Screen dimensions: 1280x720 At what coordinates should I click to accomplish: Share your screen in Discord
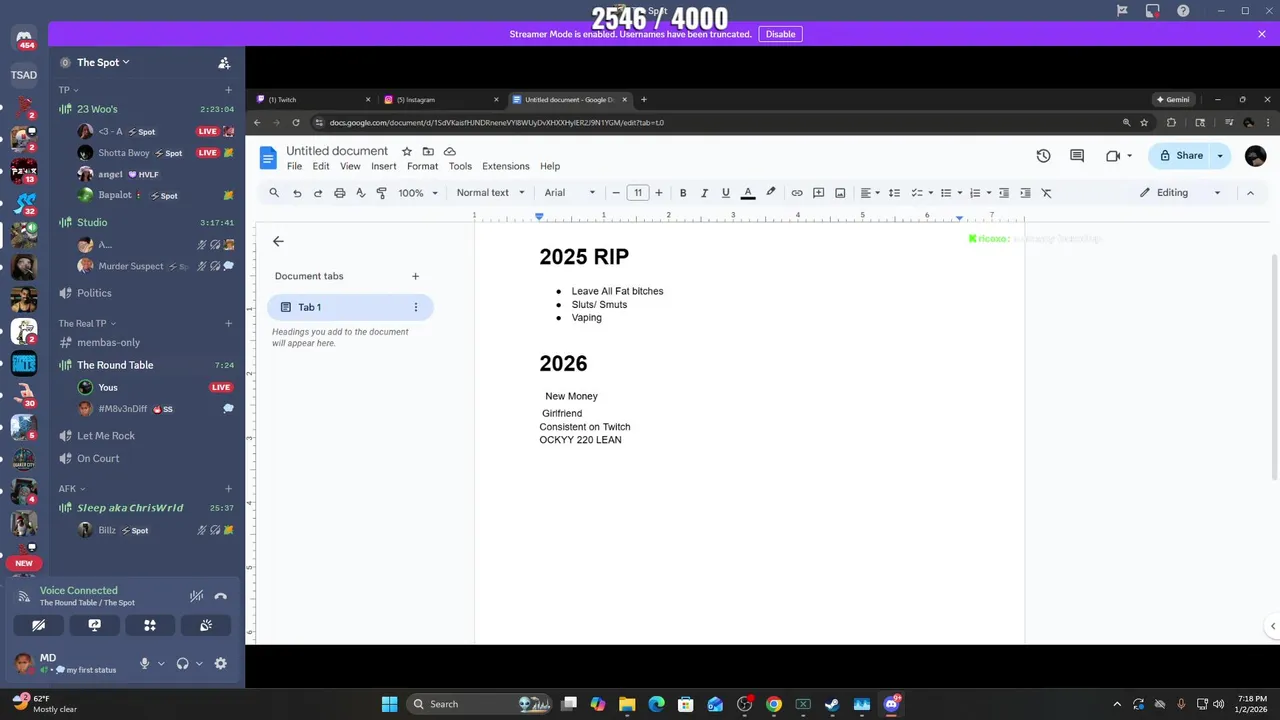(94, 625)
